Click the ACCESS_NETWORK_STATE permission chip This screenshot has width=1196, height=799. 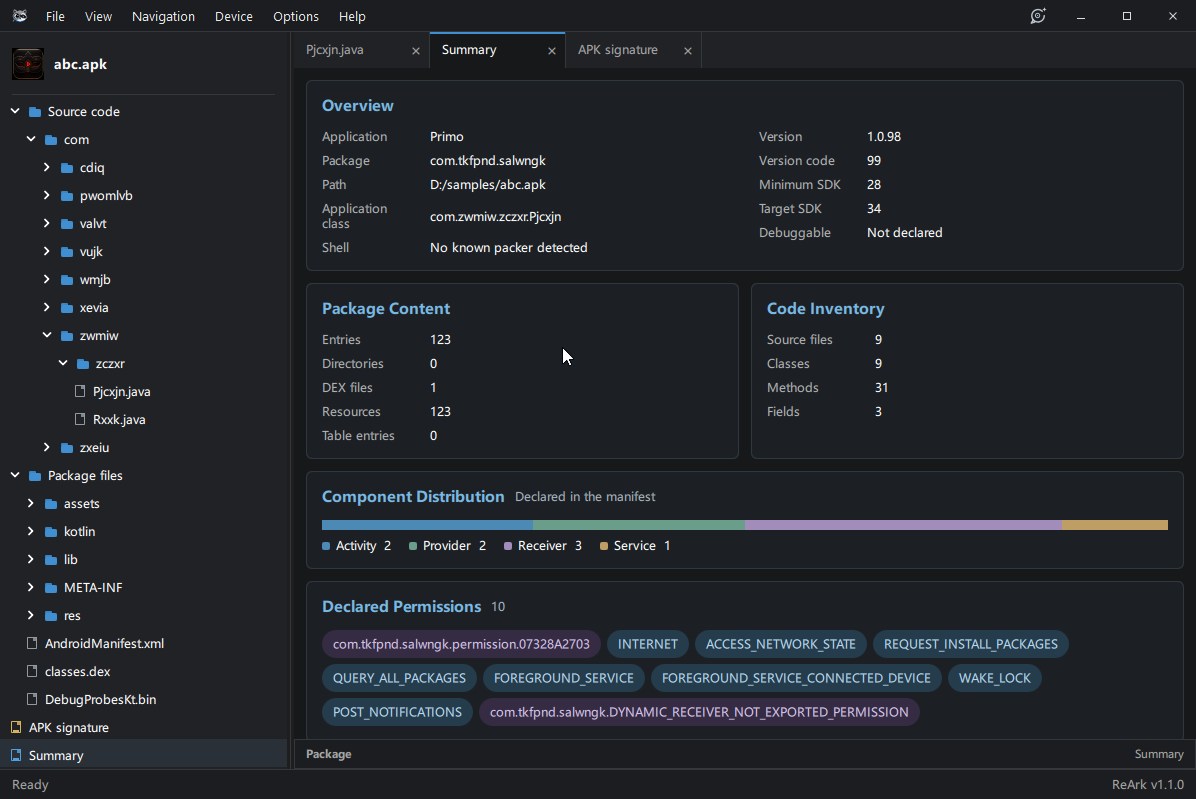780,644
